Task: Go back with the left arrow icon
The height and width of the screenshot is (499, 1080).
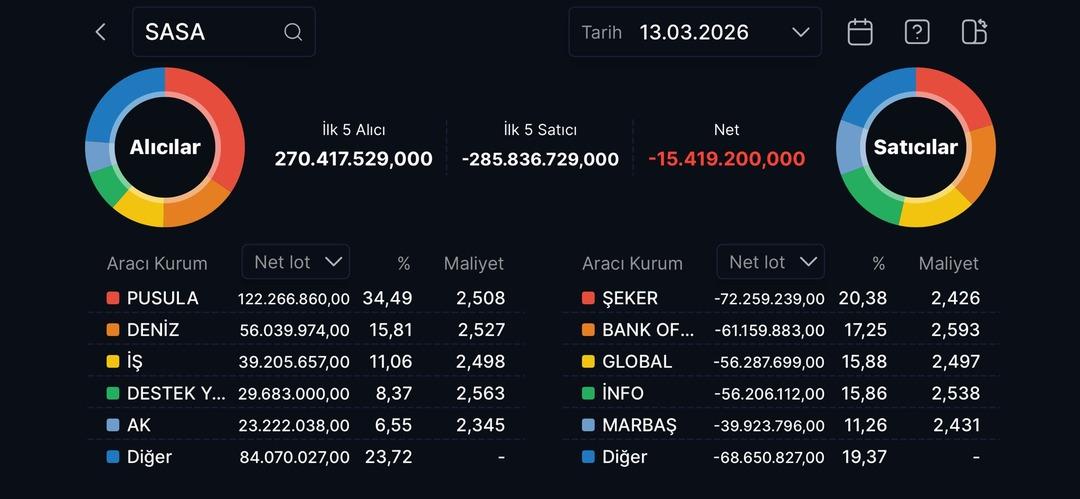Action: pos(100,32)
